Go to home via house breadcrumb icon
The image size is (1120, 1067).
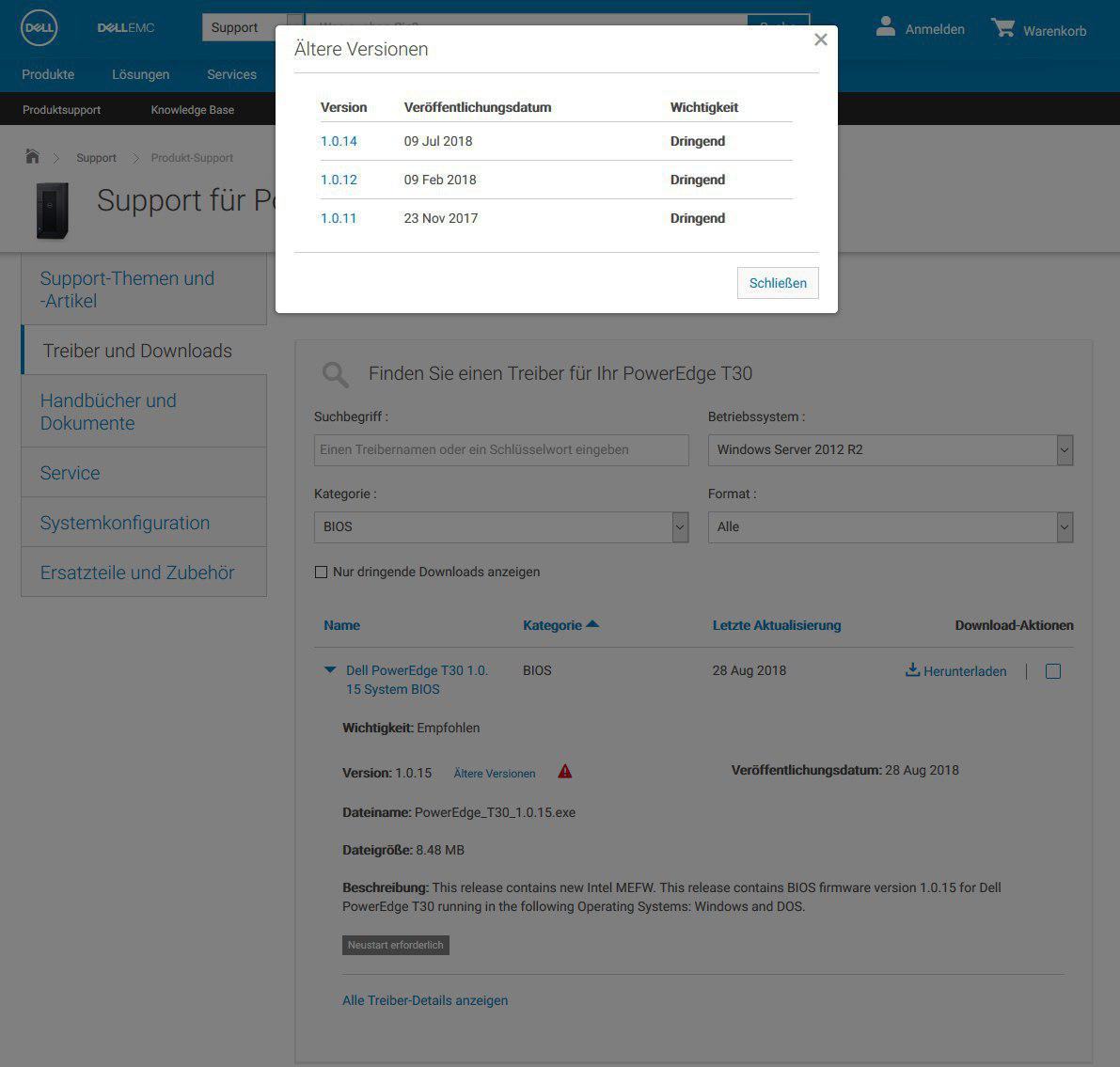coord(32,156)
